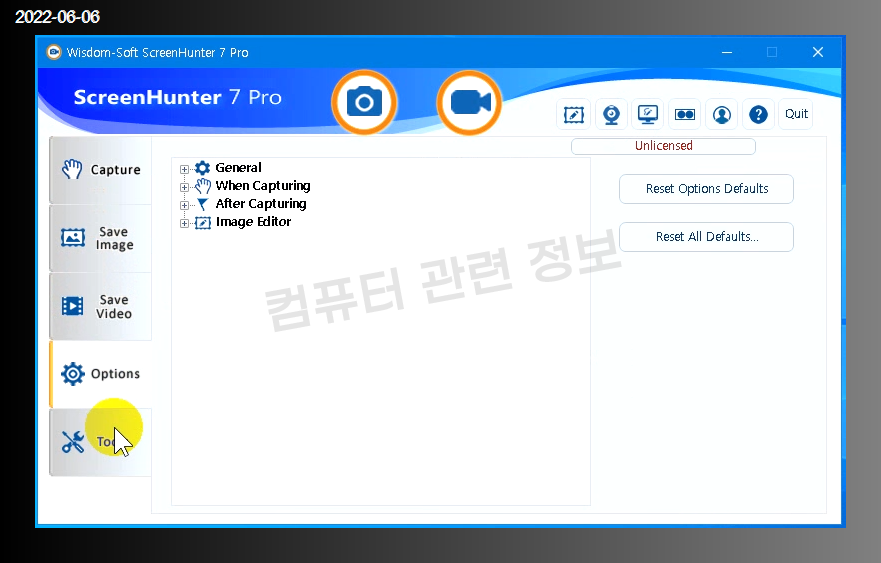Click the dual-circle recorder toolbar icon

pos(685,115)
